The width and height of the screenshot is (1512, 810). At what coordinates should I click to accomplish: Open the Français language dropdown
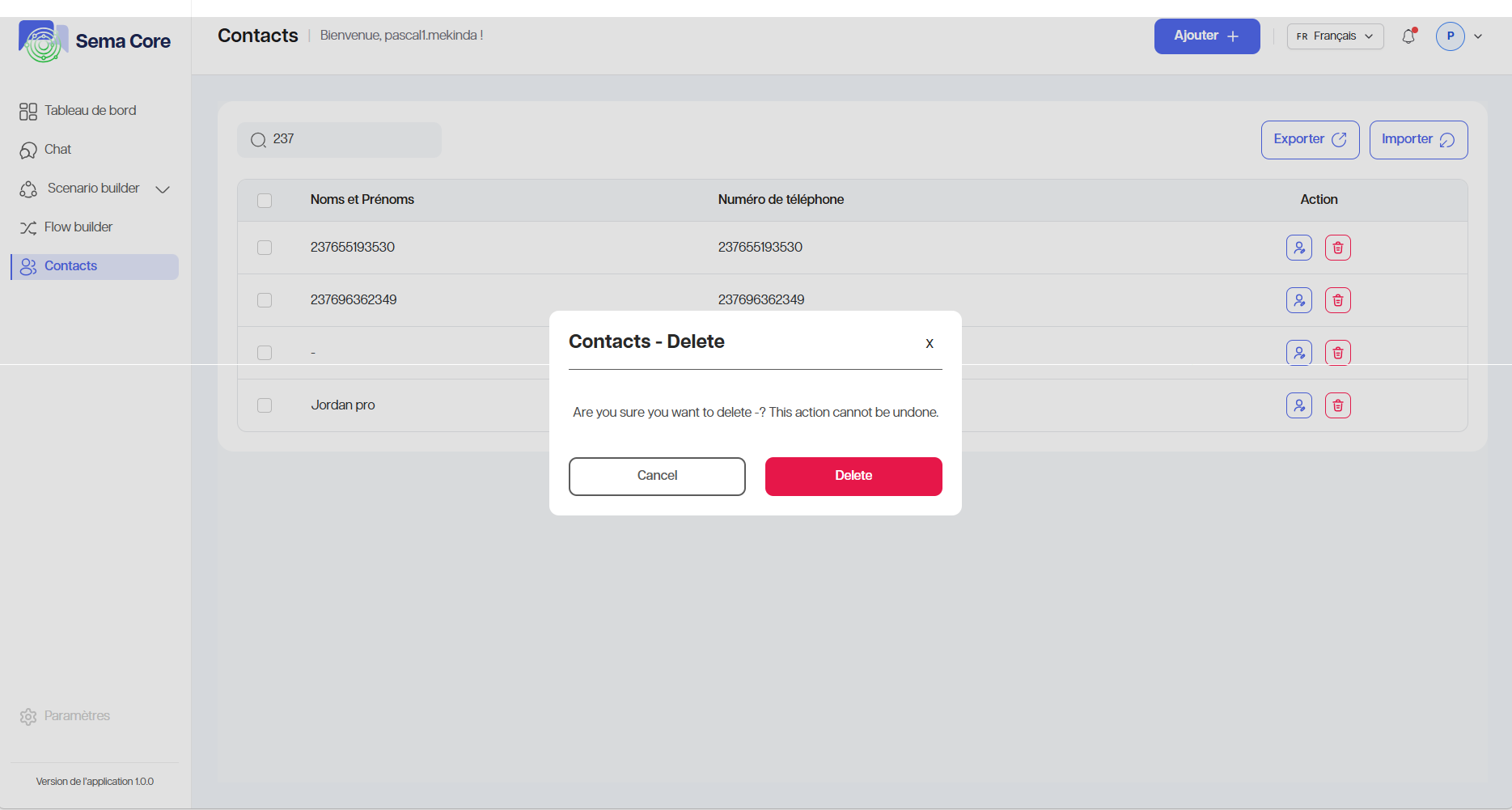pos(1335,36)
